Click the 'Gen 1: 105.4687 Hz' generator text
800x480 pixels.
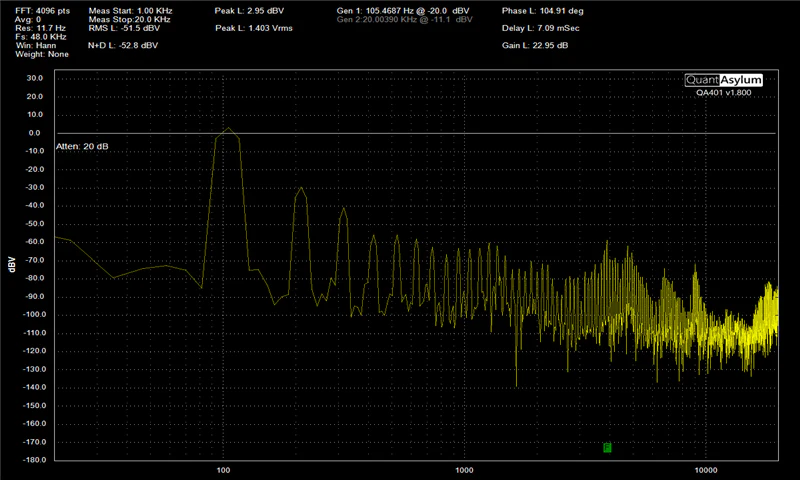[403, 11]
